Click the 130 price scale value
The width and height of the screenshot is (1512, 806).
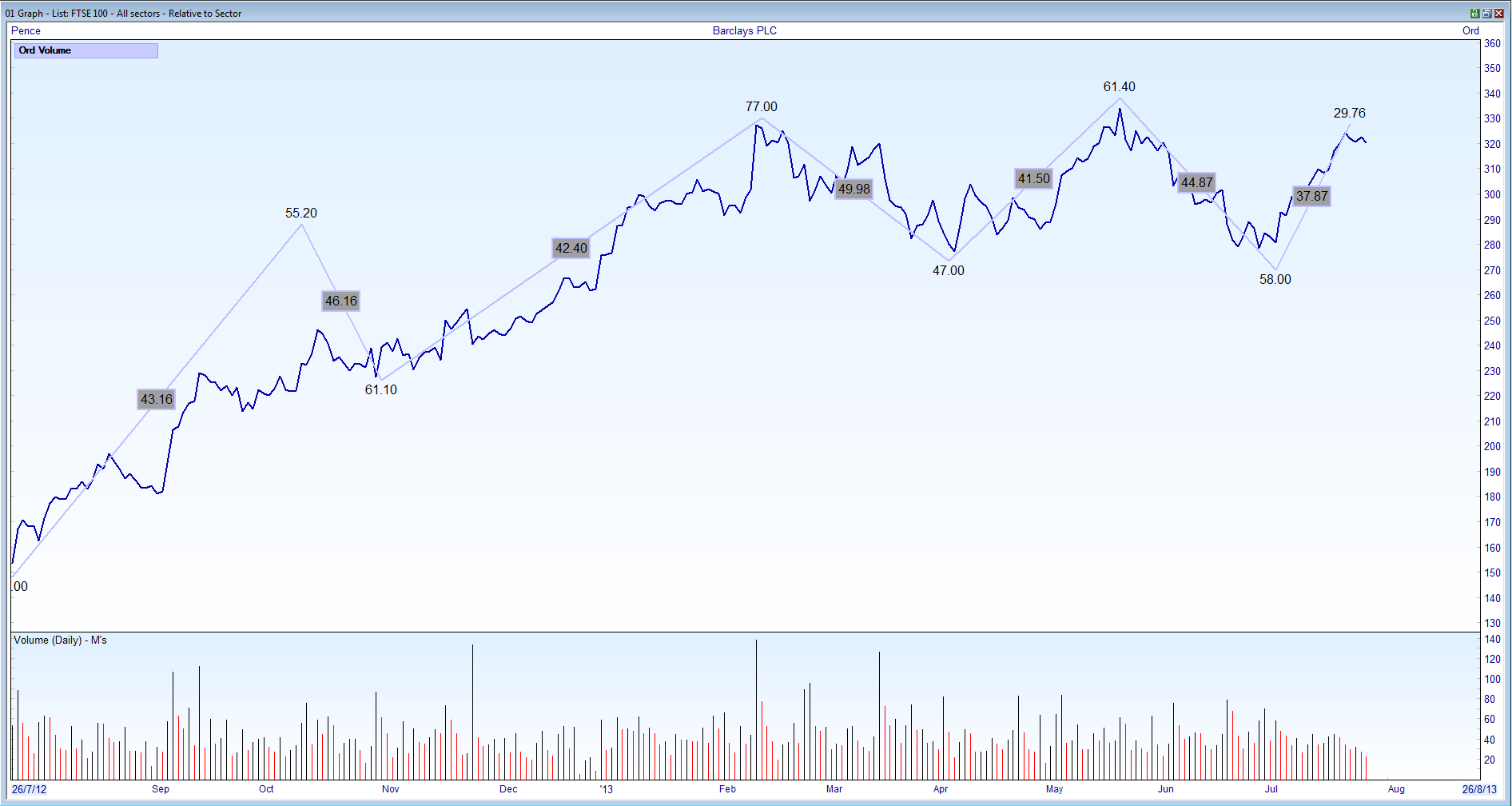coord(1492,623)
